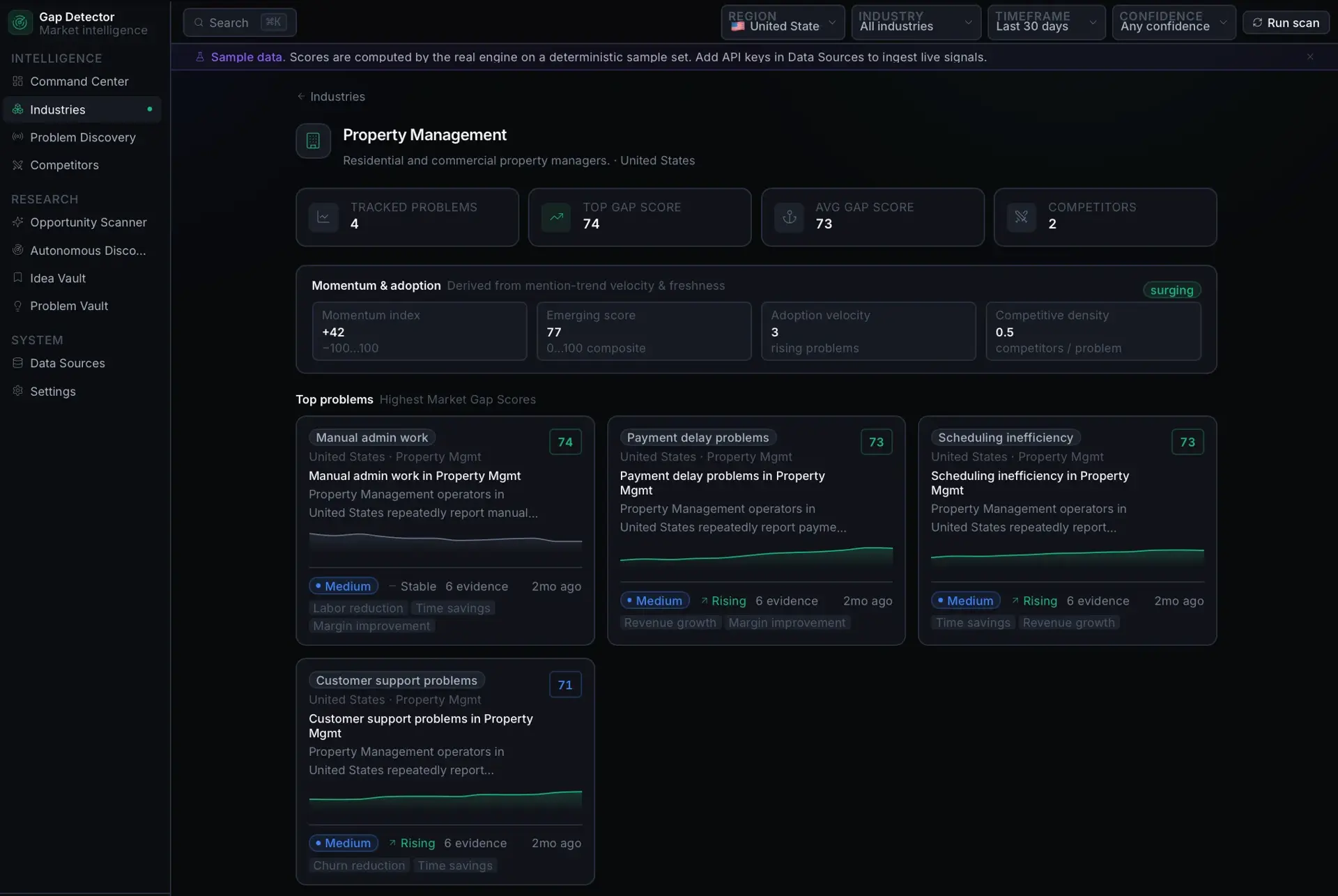
Task: Click Medium badge on Manual admin card
Action: pyautogui.click(x=344, y=586)
